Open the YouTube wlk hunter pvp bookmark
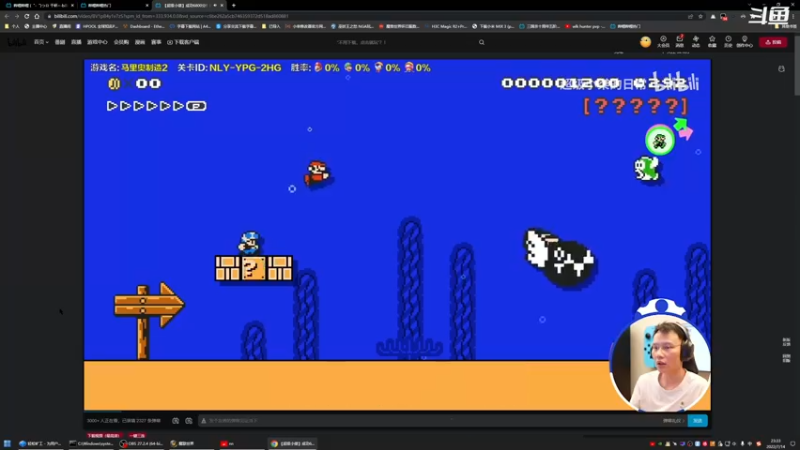 coord(585,26)
